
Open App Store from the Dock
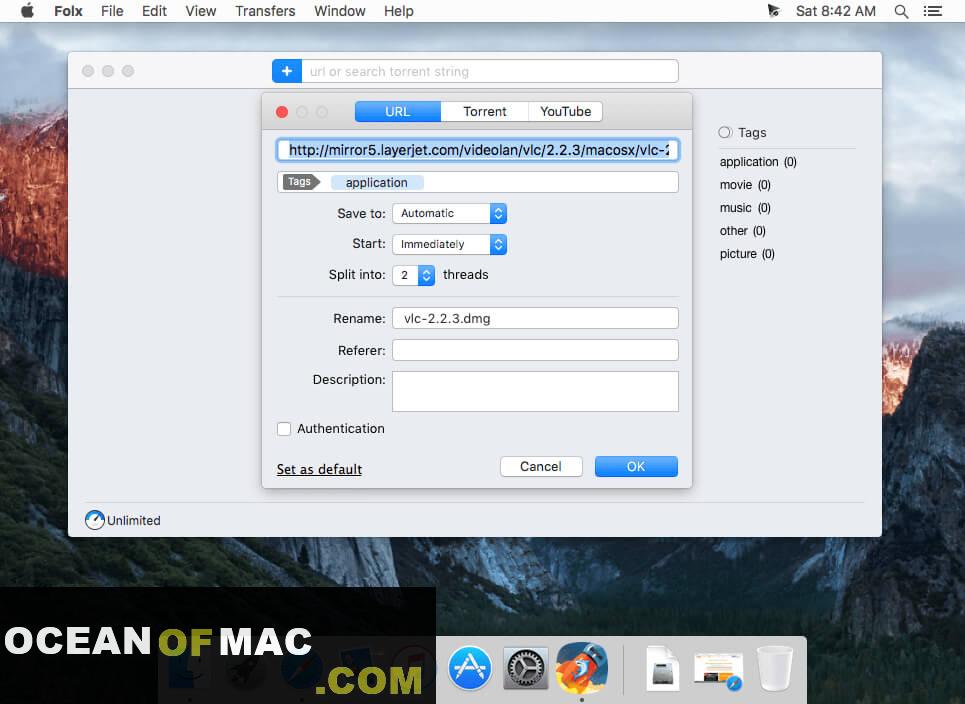tap(470, 668)
